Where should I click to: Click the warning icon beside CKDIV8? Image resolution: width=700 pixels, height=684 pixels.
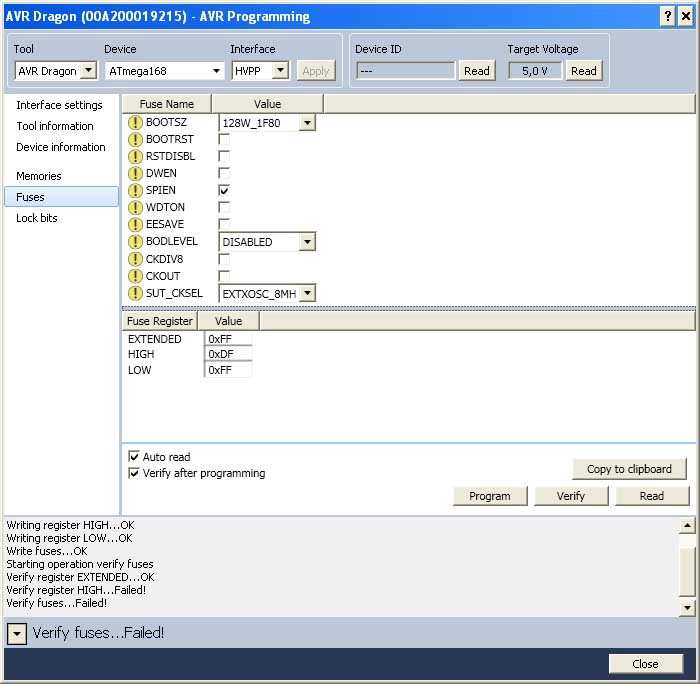click(x=135, y=259)
